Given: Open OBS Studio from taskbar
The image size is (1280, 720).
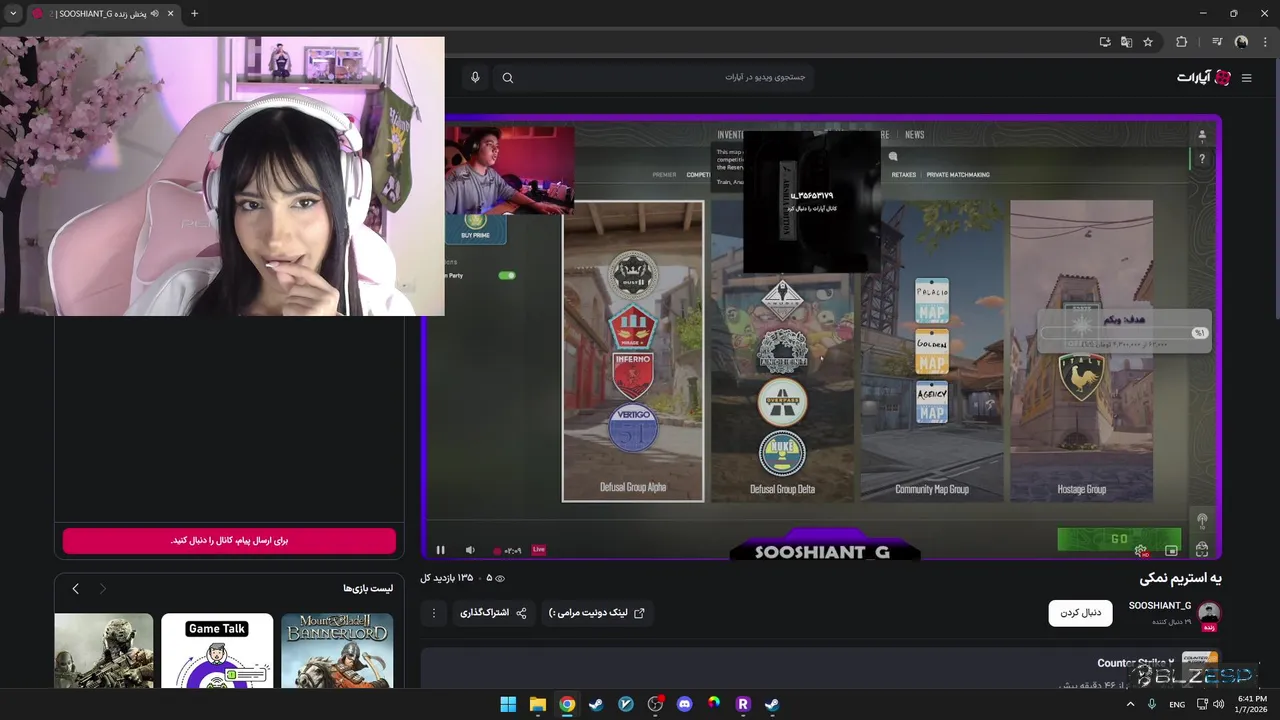Looking at the screenshot, I should pyautogui.click(x=655, y=704).
